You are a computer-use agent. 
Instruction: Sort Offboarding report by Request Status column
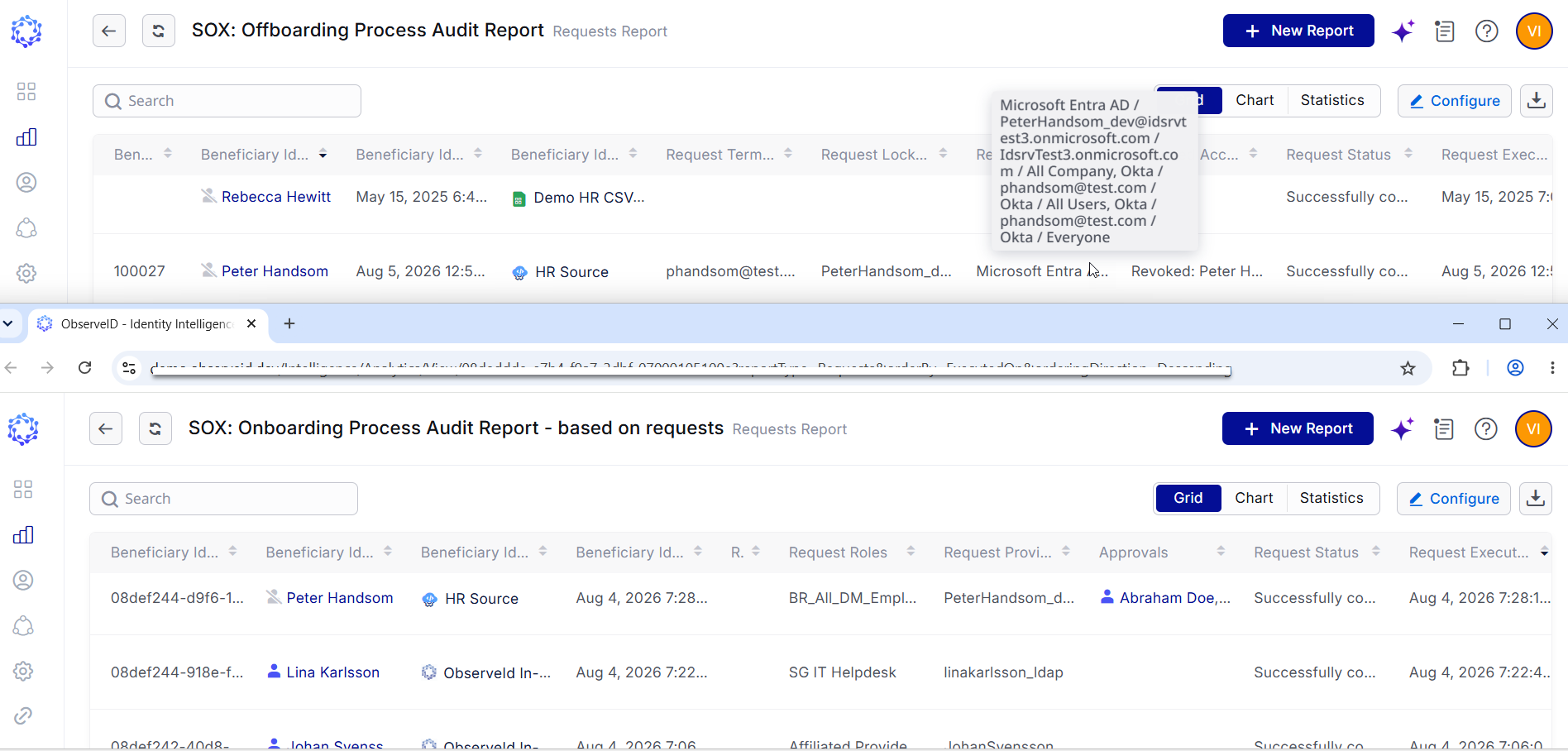(1349, 155)
